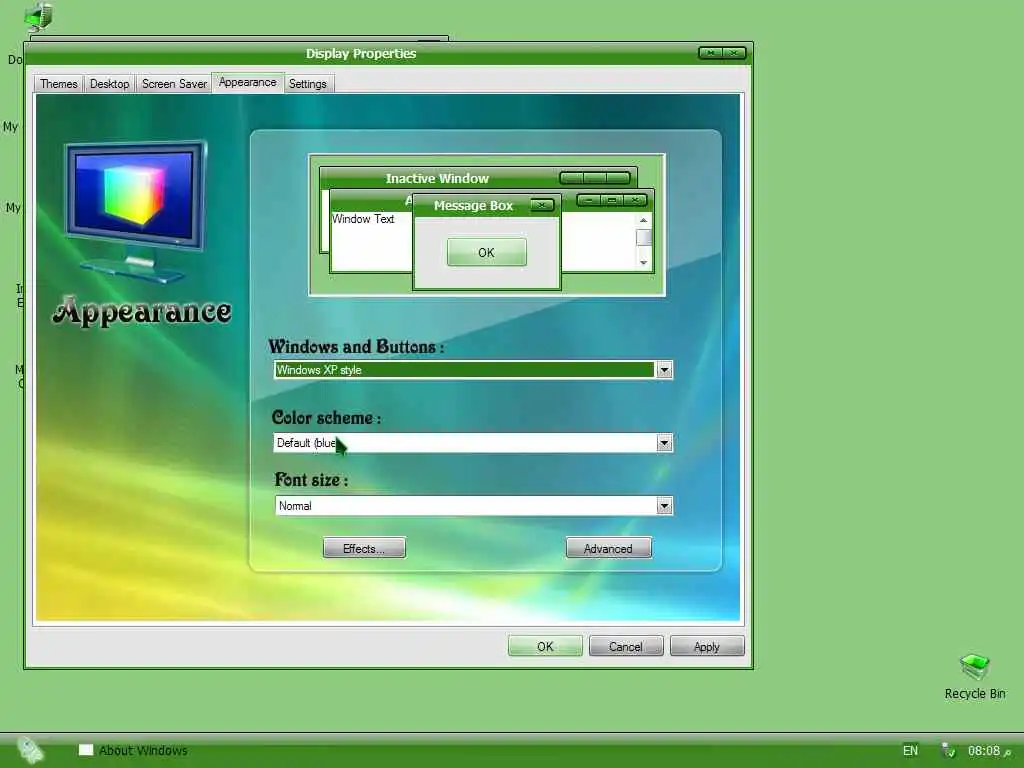Click the Appearance monitor icon

[136, 210]
